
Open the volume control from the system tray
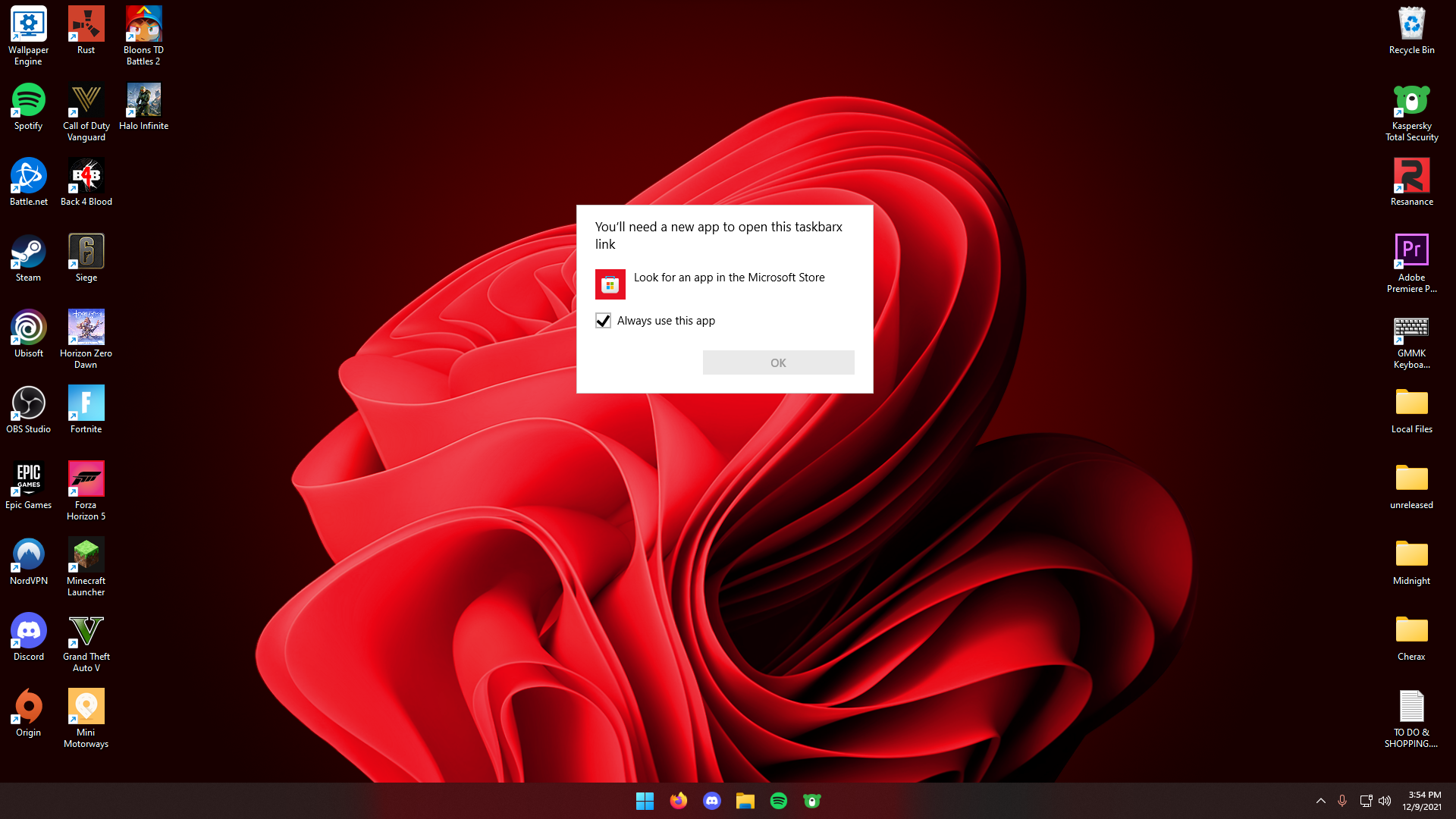[x=1385, y=800]
